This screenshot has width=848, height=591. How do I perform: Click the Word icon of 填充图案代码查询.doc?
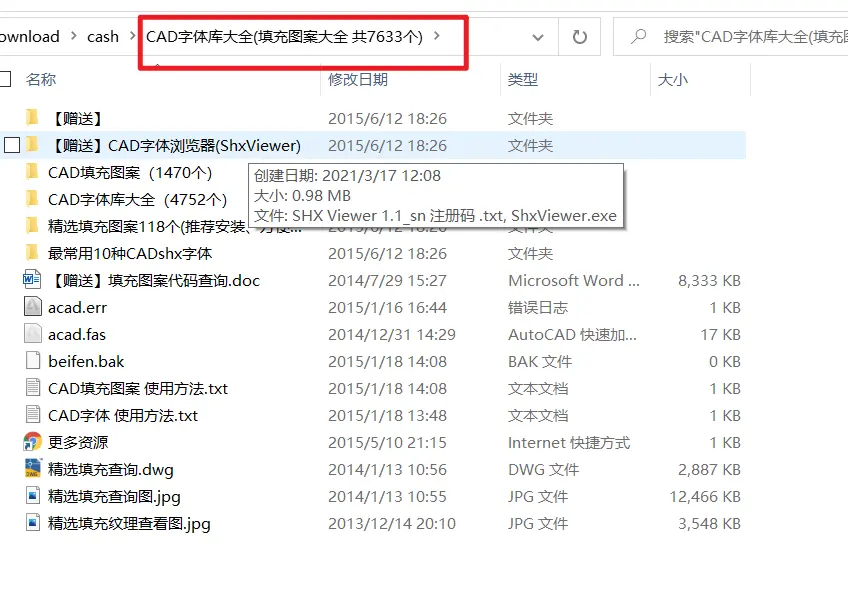[x=32, y=280]
